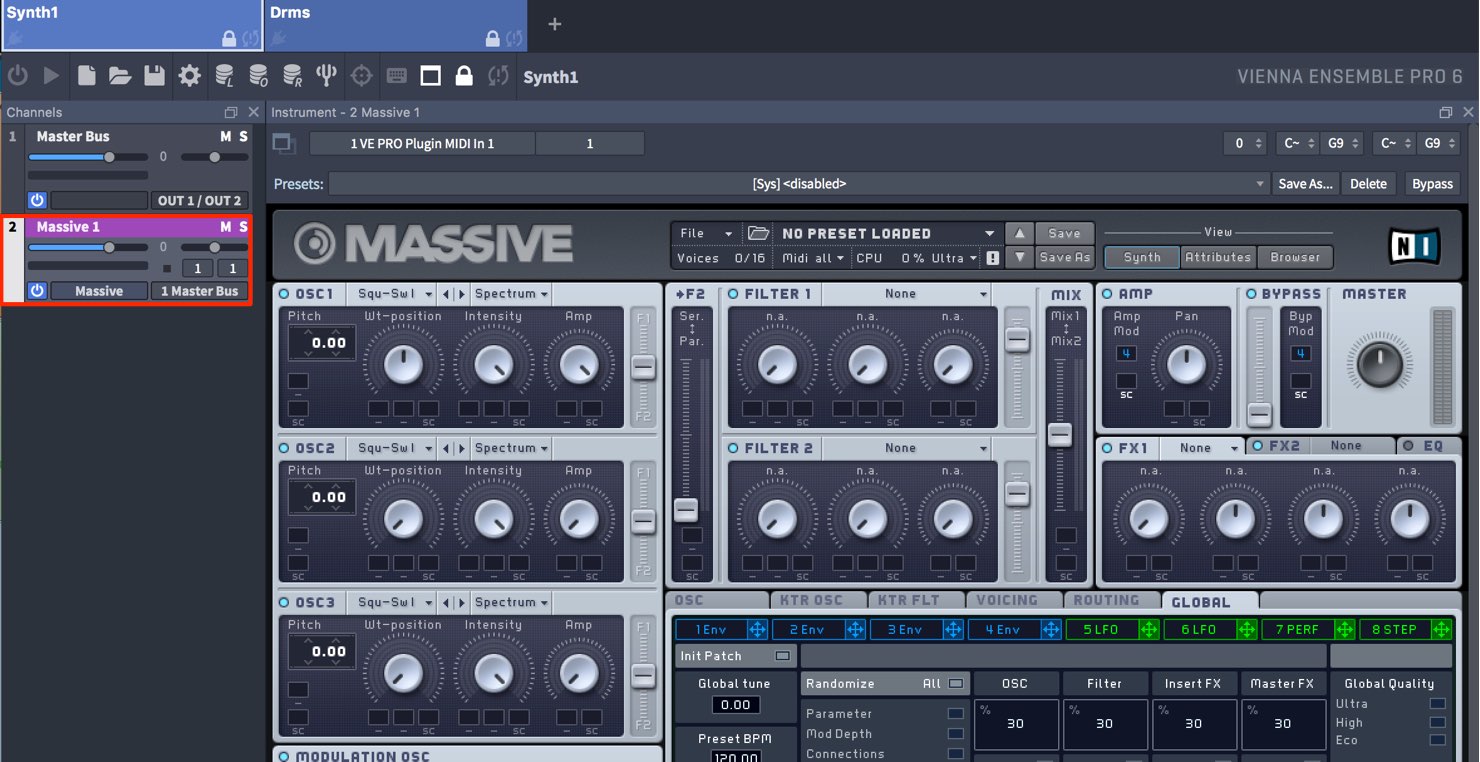1480x762 pixels.
Task: Click the plugin window icon beside the MIDI In field
Action: point(285,144)
